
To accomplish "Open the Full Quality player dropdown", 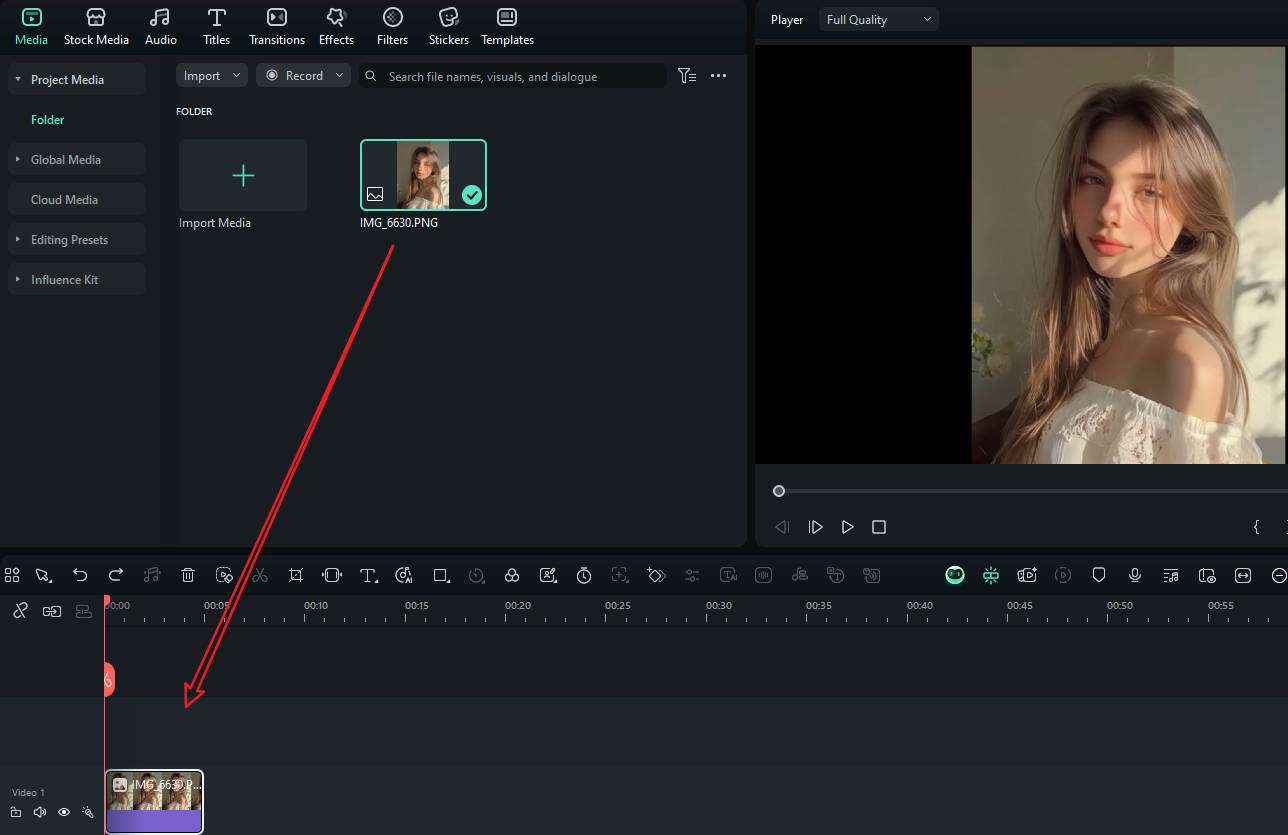I will click(879, 19).
